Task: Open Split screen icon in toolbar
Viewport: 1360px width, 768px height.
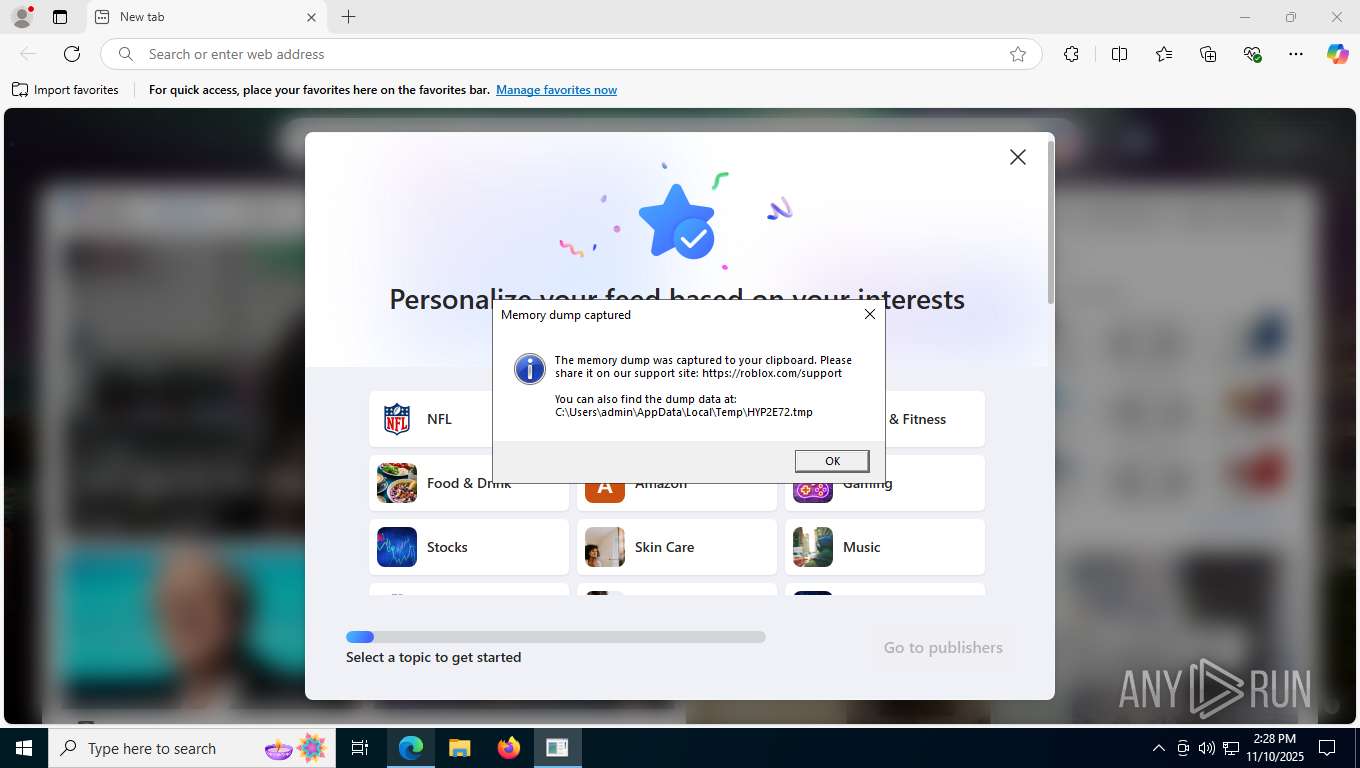Action: coord(1120,54)
